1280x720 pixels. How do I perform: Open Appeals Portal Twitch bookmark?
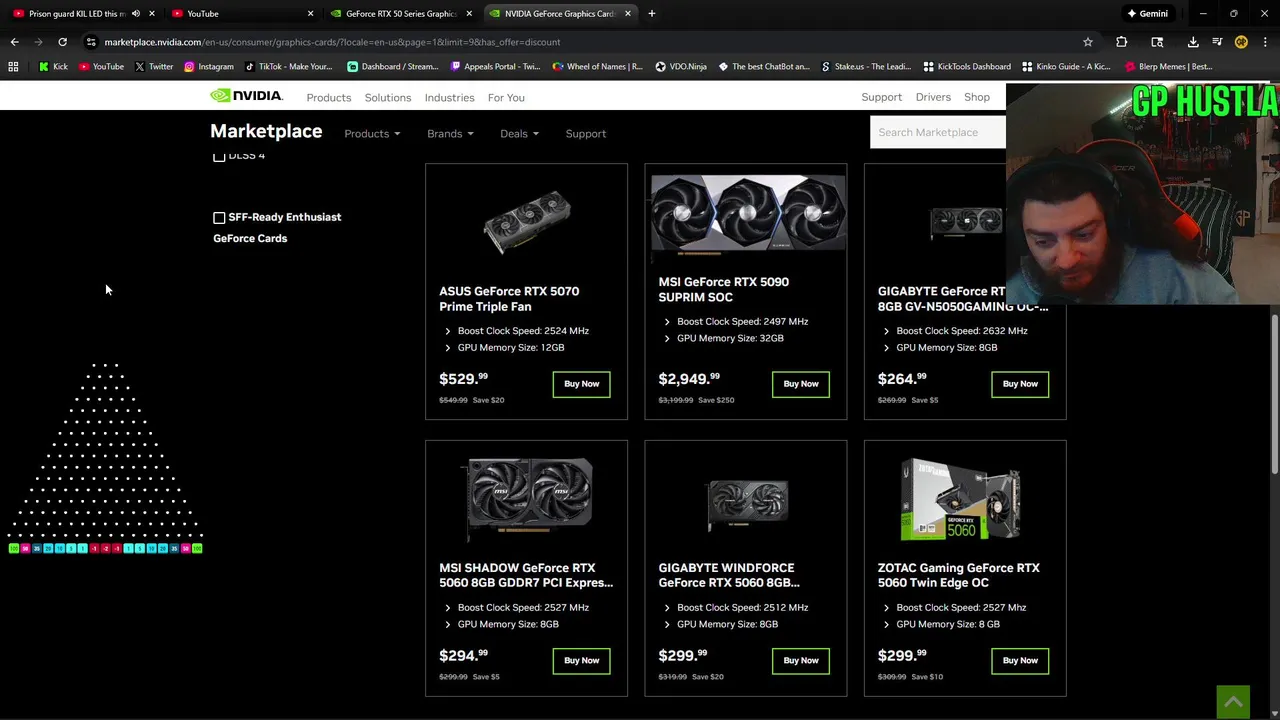(495, 67)
